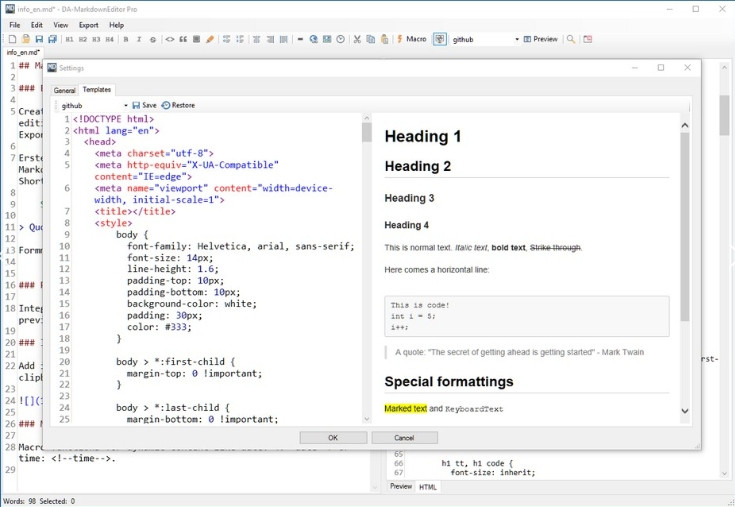The width and height of the screenshot is (735, 507).
Task: Click the magnifier search icon in toolbar
Action: pos(571,39)
